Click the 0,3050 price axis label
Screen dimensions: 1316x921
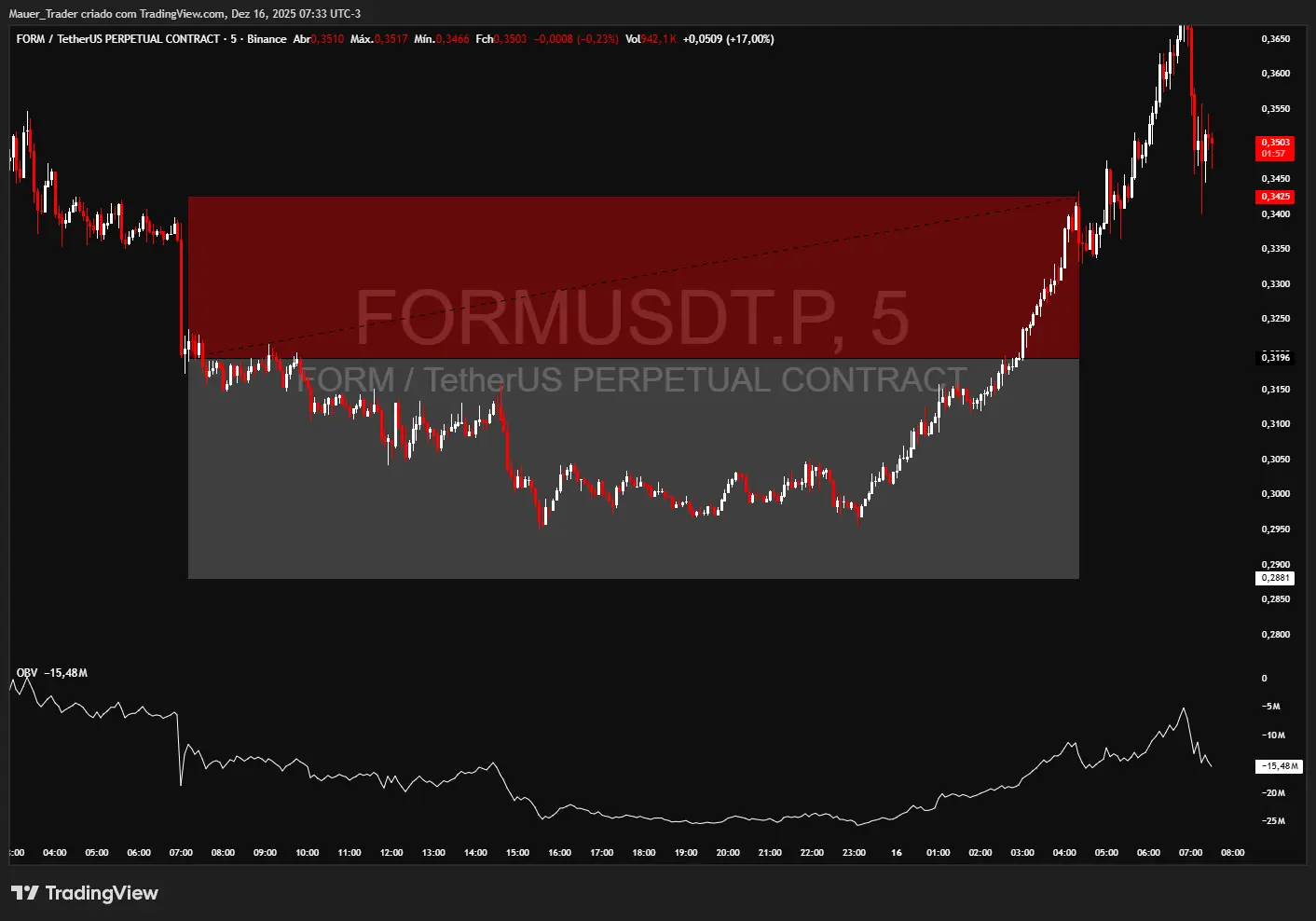[x=1275, y=460]
